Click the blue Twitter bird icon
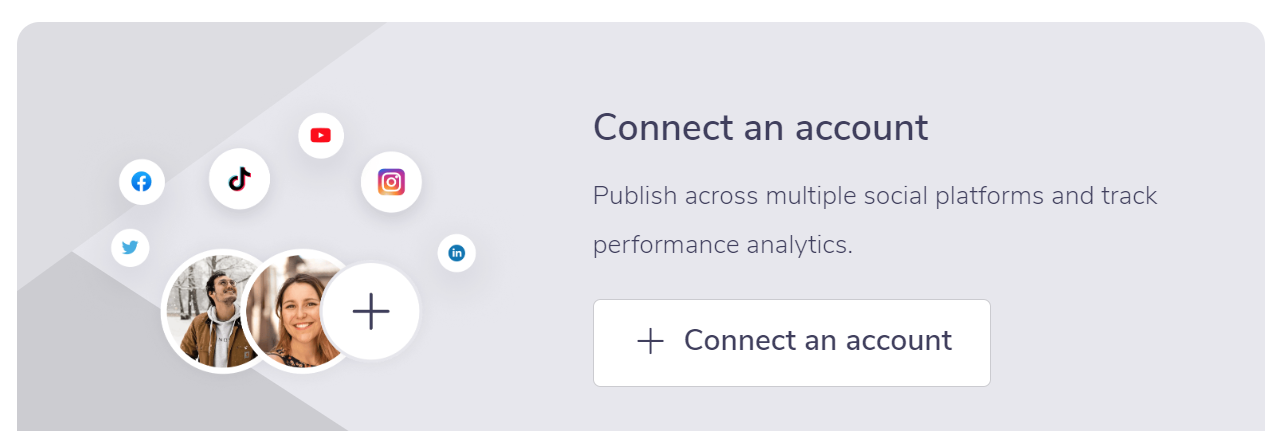Viewport: 1288px width, 431px height. 130,247
